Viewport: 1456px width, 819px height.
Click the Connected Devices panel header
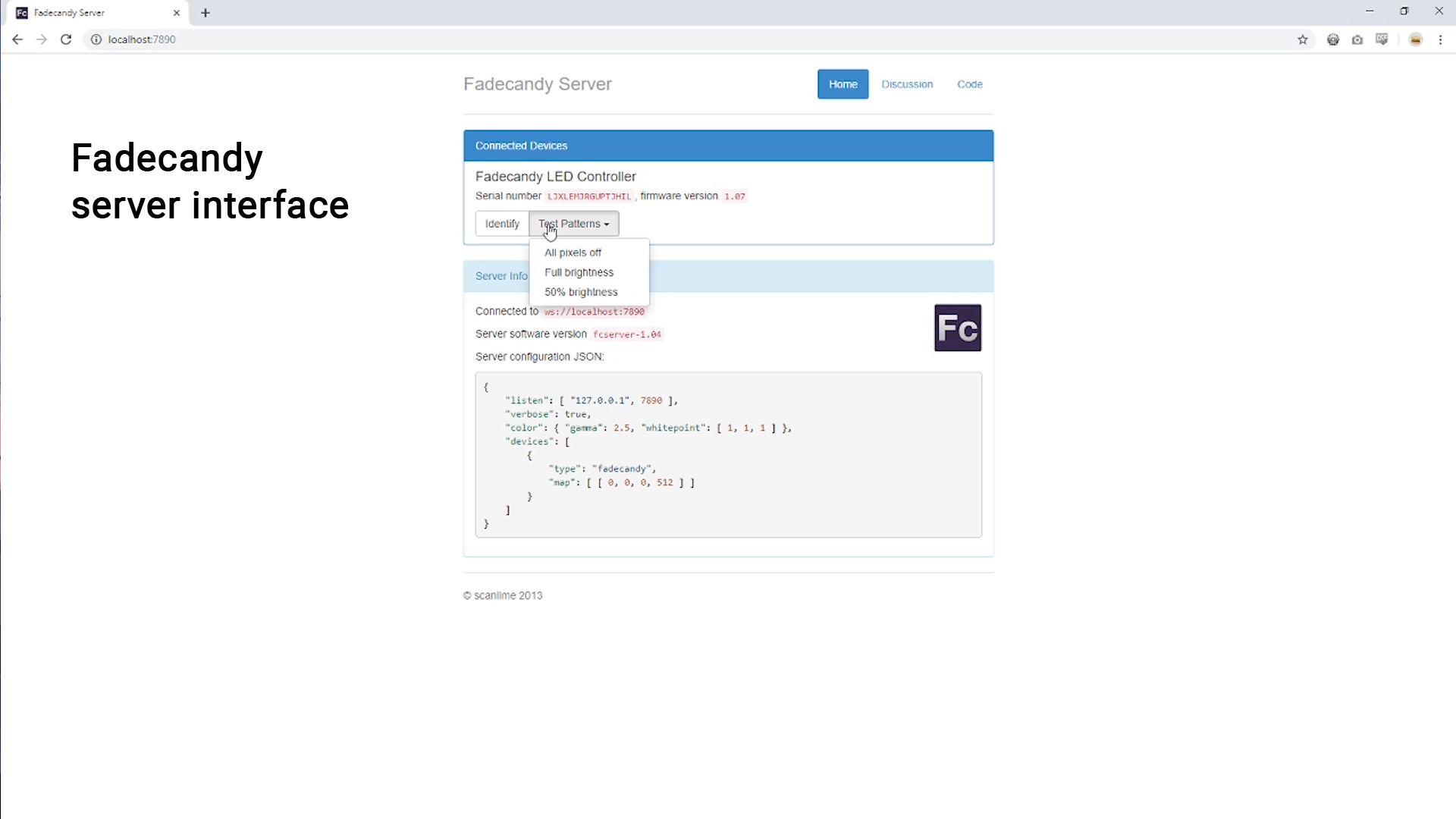click(x=729, y=146)
